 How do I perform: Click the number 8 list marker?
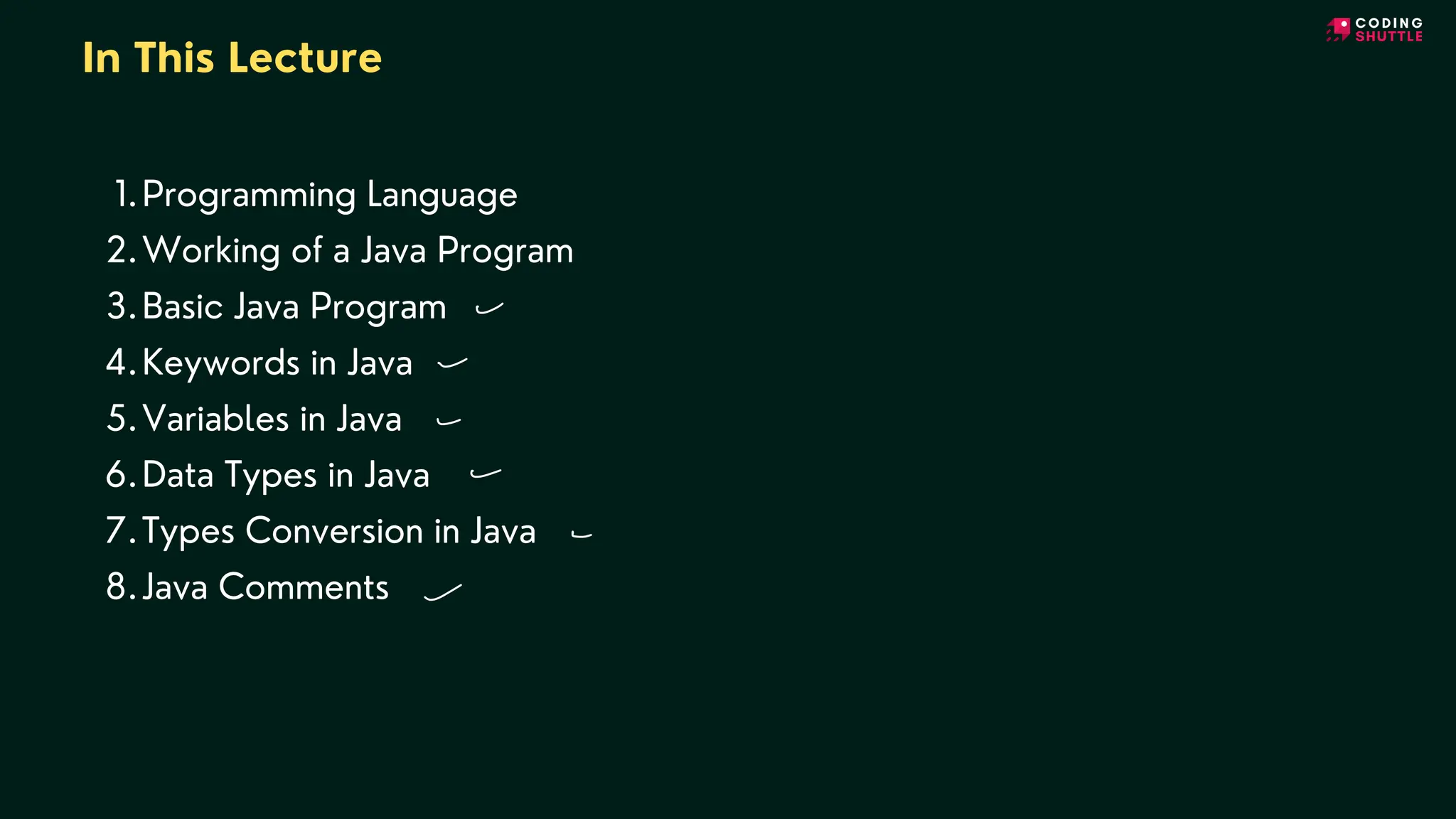click(x=116, y=587)
